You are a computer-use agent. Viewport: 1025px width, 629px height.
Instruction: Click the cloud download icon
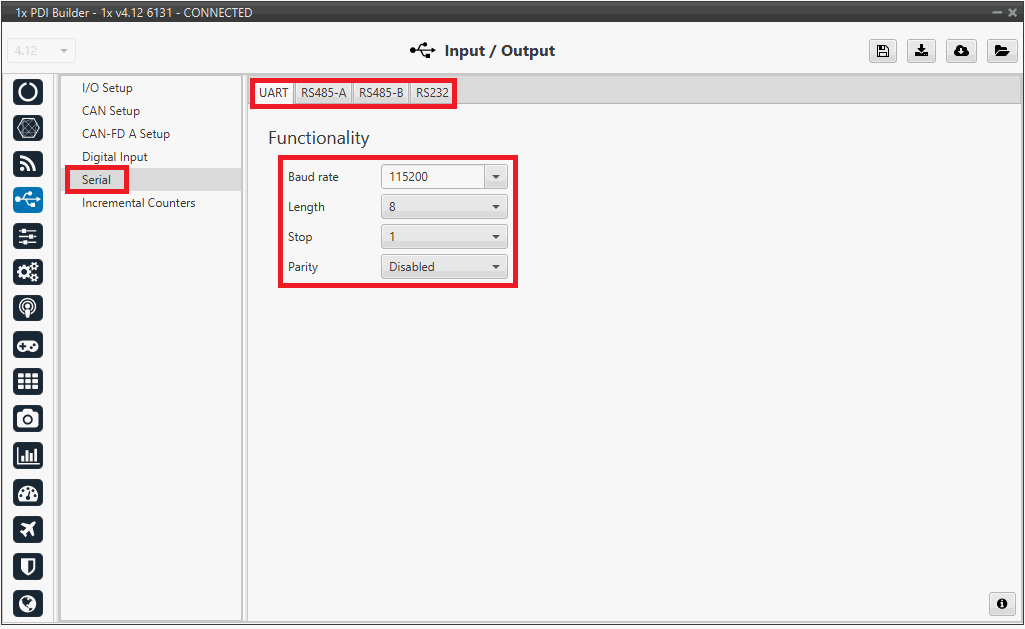(961, 51)
